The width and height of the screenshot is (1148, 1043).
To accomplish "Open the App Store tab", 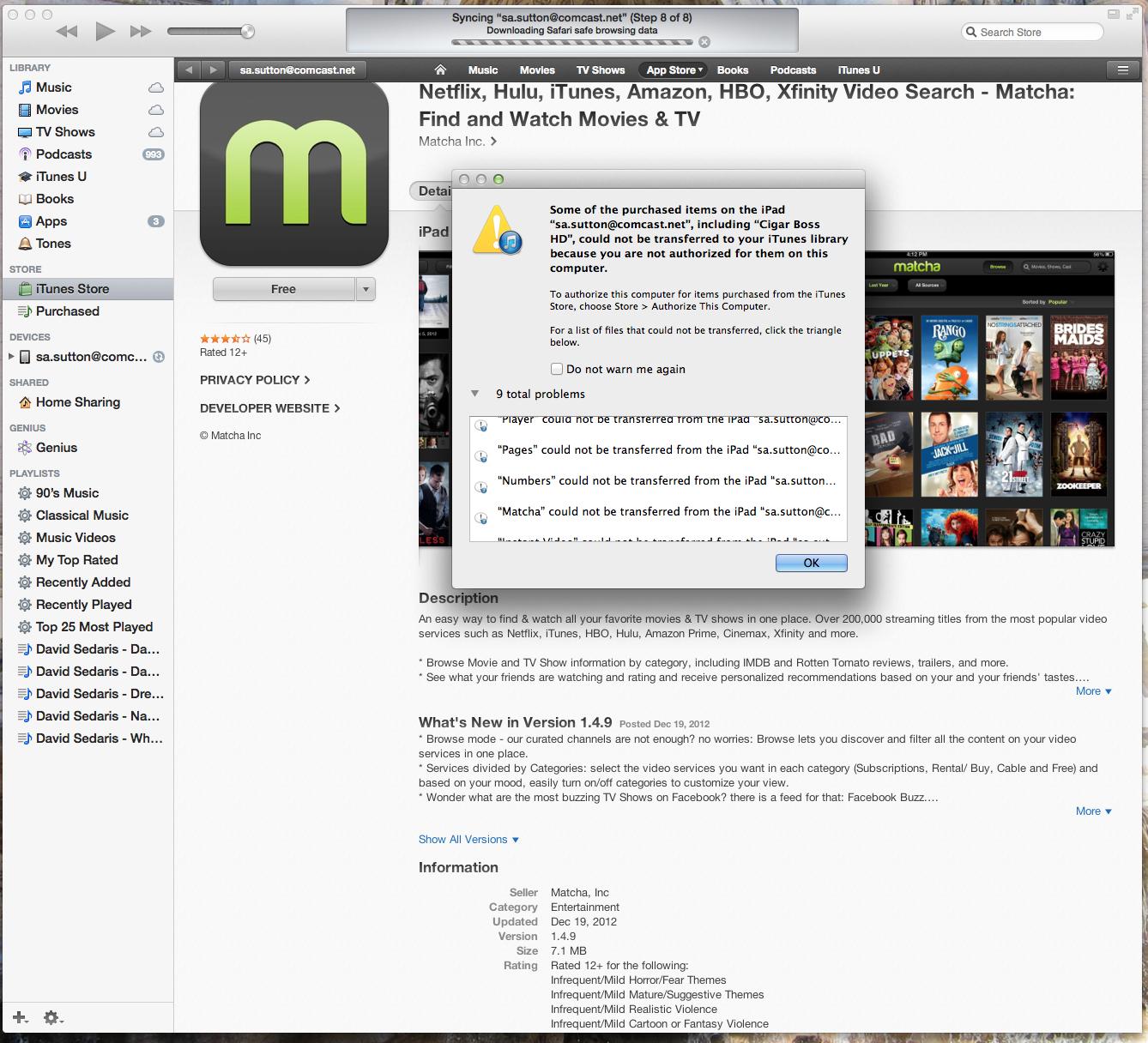I will (674, 70).
